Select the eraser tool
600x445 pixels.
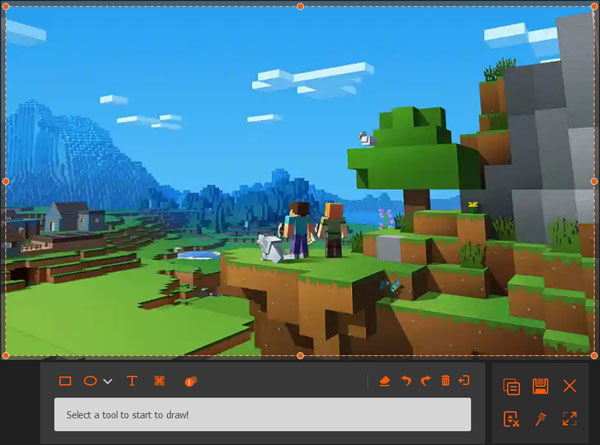pyautogui.click(x=385, y=381)
